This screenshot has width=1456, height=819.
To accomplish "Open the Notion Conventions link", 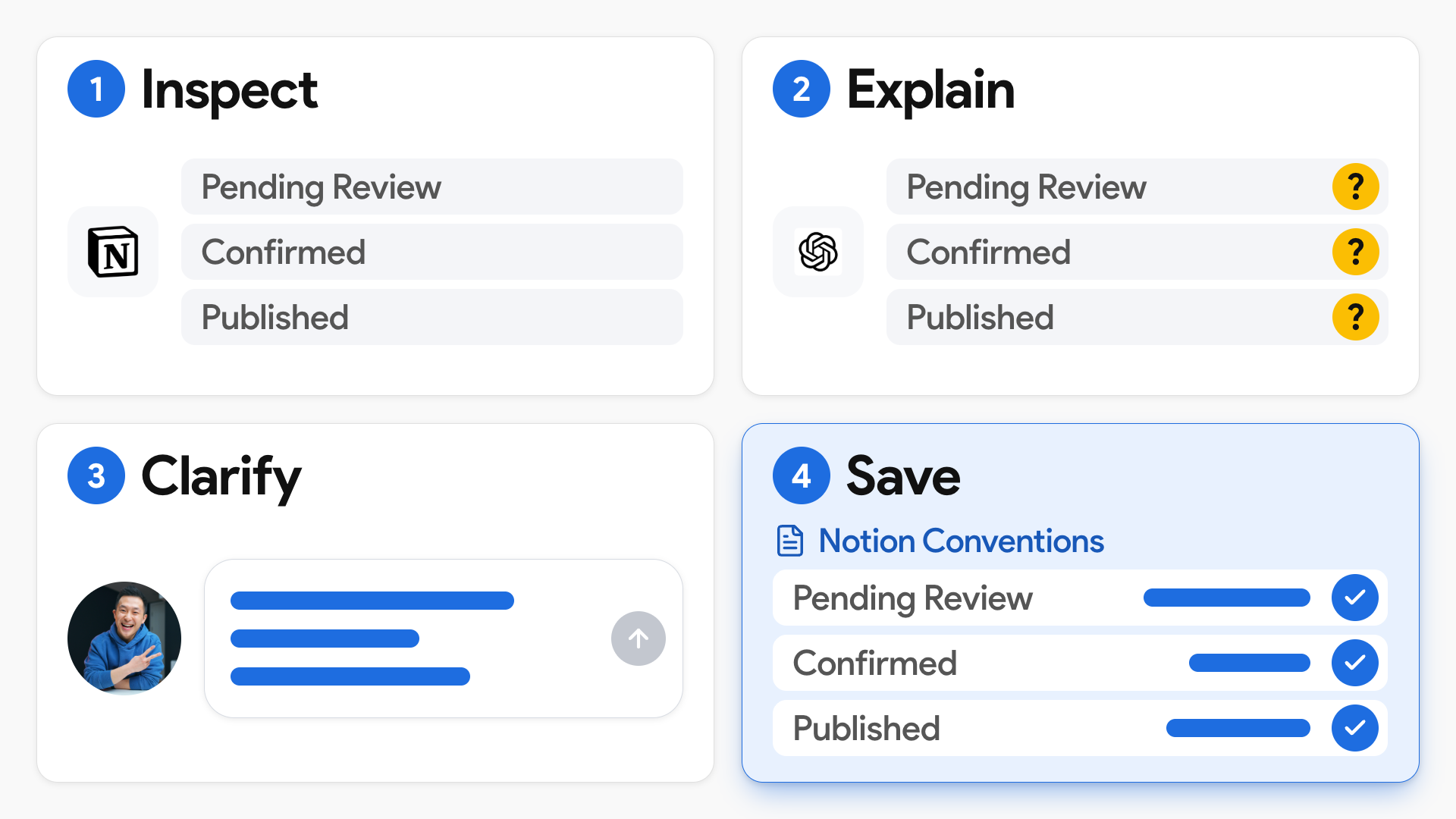I will (961, 541).
